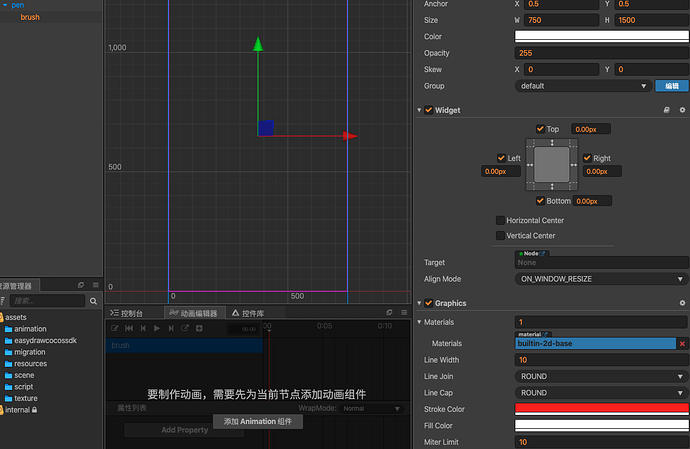
Task: Click the 添加 Animation 组件 button
Action: pos(258,421)
